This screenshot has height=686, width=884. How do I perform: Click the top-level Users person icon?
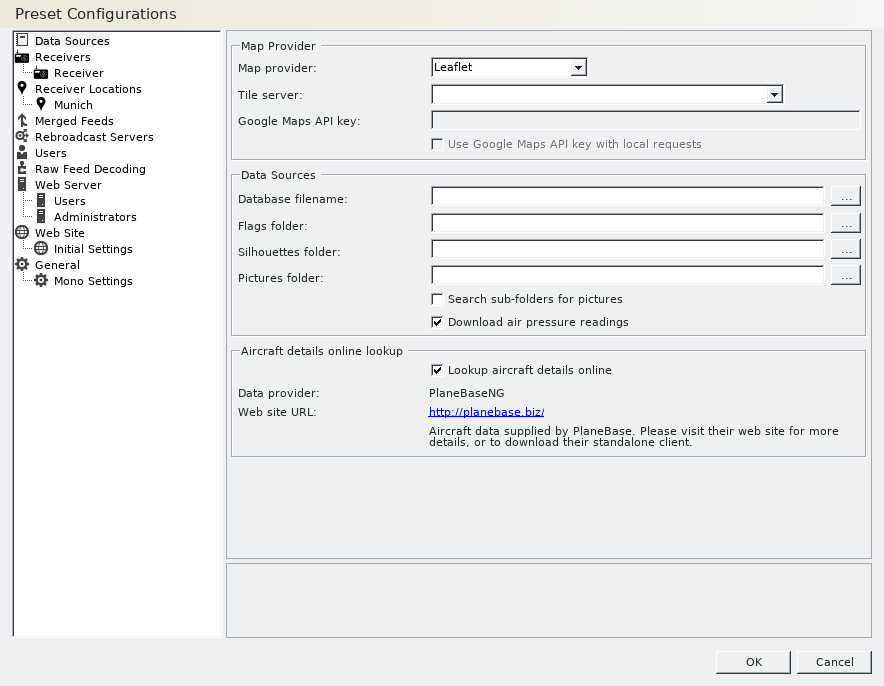[x=22, y=152]
